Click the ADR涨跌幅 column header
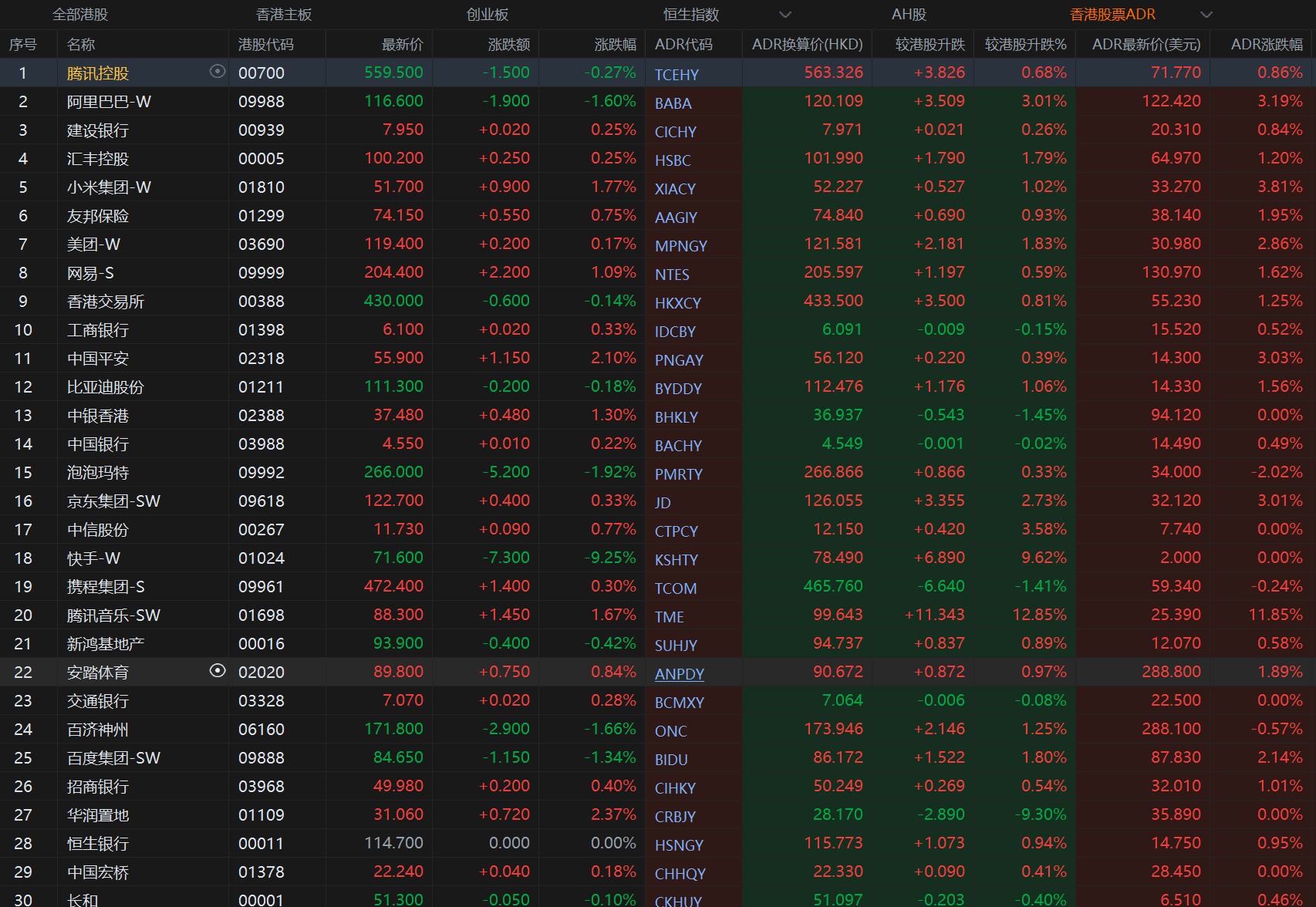 (1267, 45)
